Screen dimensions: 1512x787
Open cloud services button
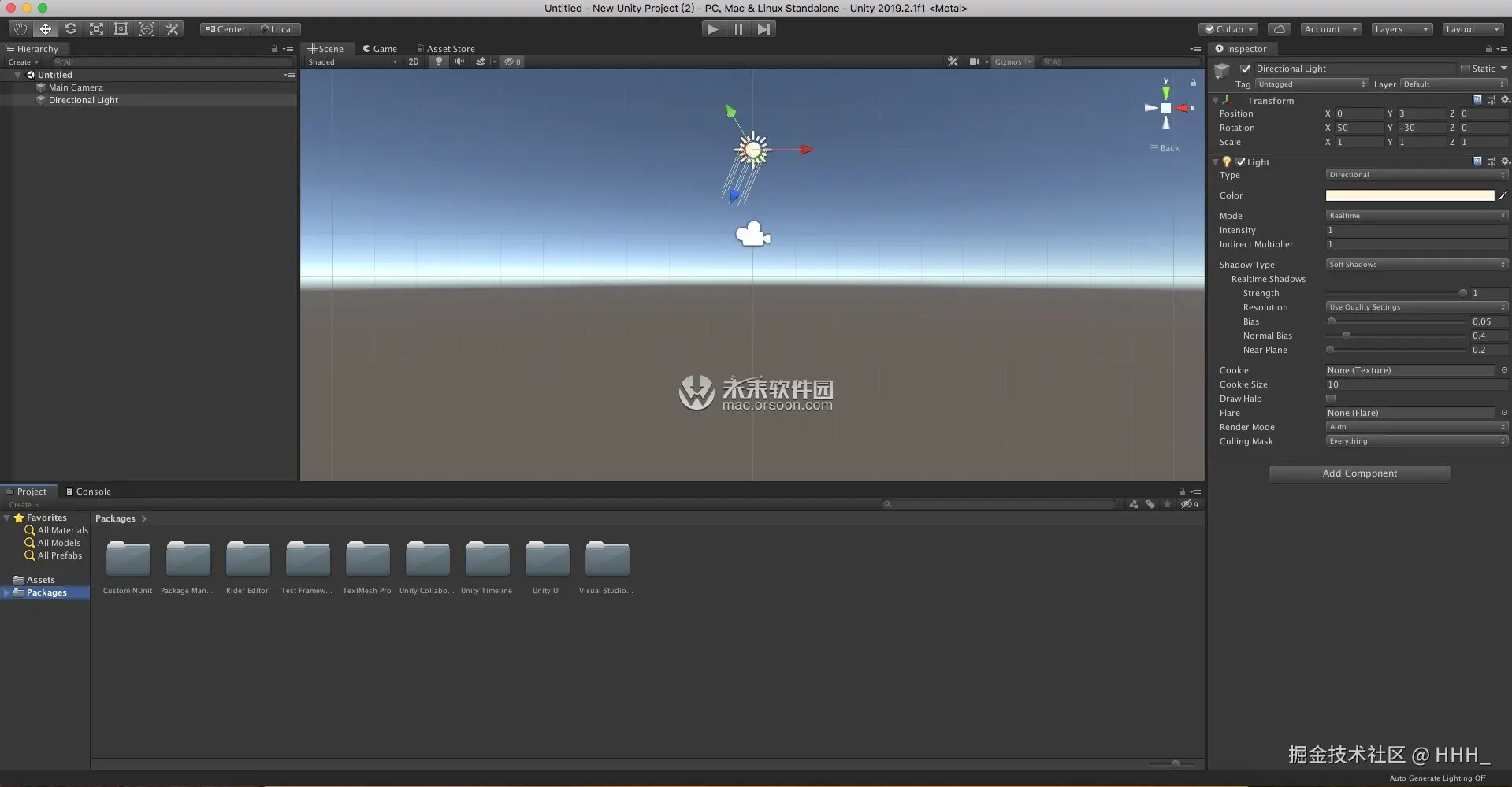point(1280,29)
